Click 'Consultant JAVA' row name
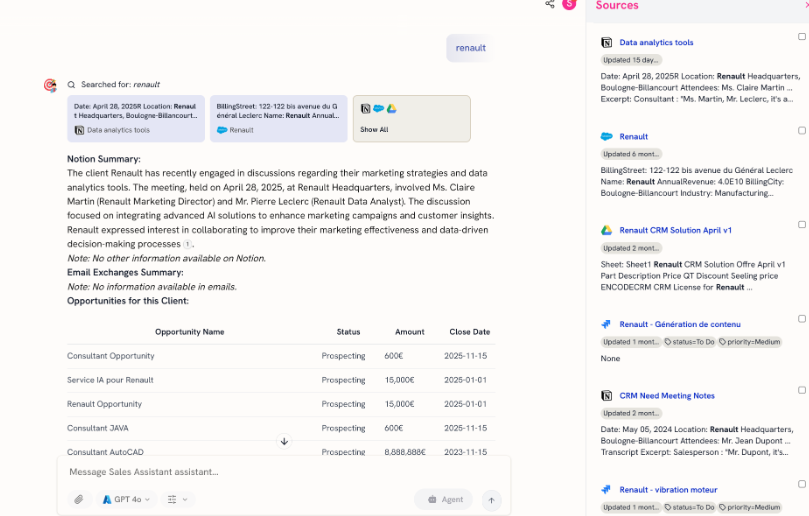 [x=98, y=428]
